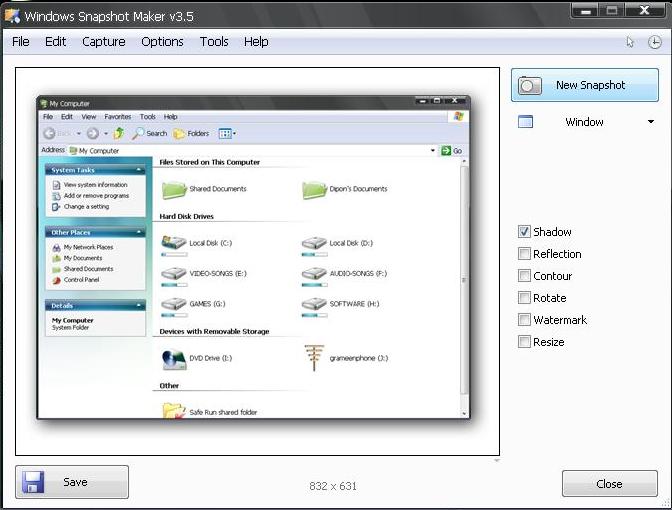Click the Back arrow in My Computer preview

[x=49, y=133]
